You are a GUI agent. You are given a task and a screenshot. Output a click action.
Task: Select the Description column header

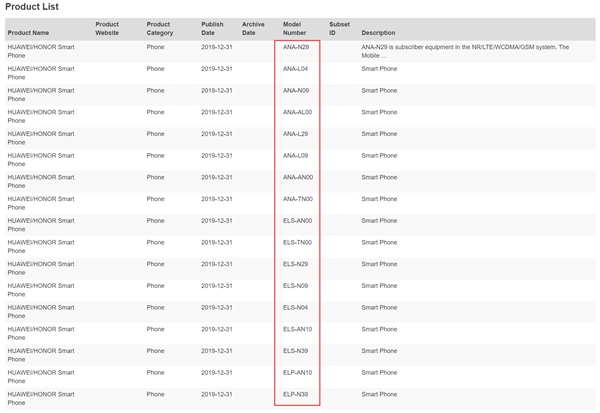pyautogui.click(x=378, y=33)
